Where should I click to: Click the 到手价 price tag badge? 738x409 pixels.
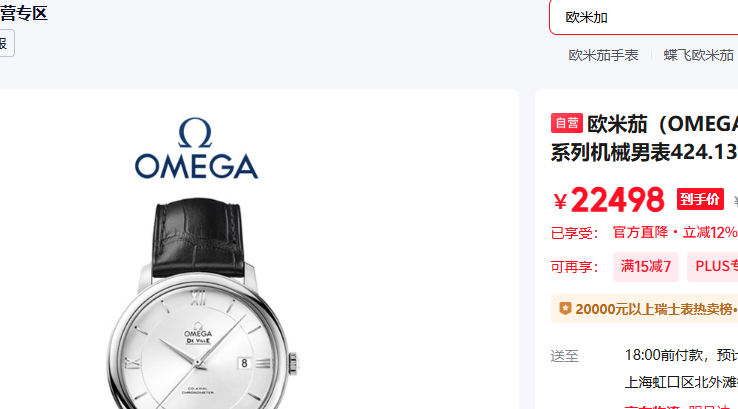pyautogui.click(x=700, y=199)
